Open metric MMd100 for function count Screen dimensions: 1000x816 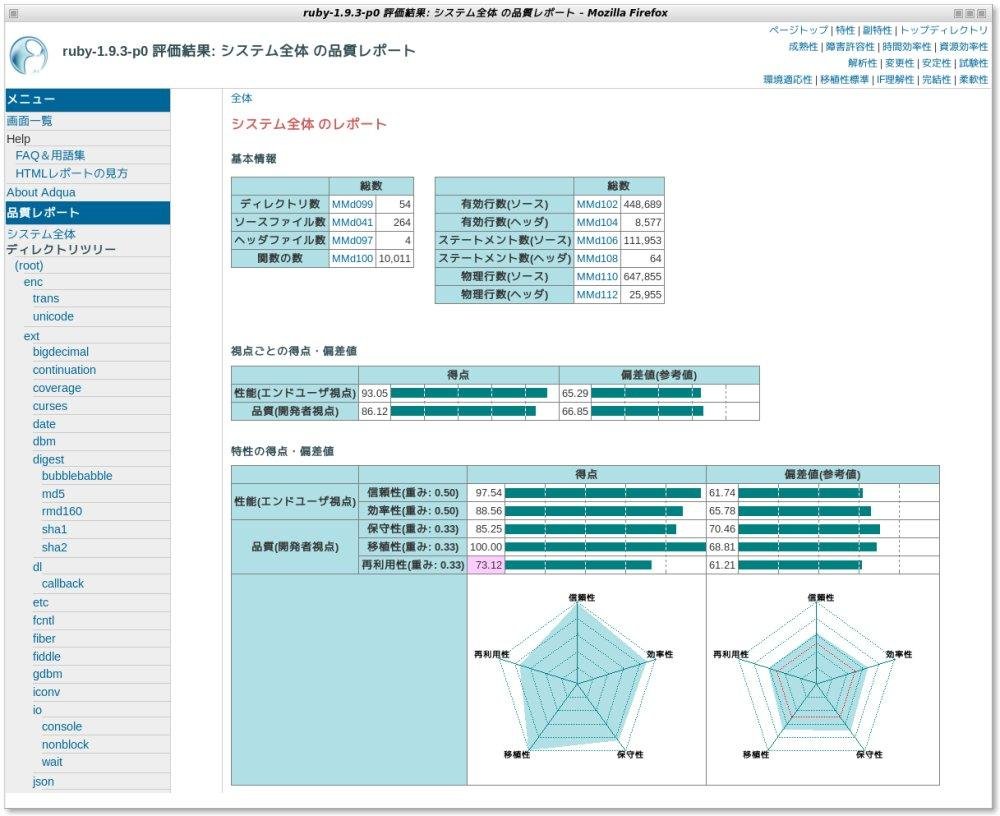(x=352, y=258)
